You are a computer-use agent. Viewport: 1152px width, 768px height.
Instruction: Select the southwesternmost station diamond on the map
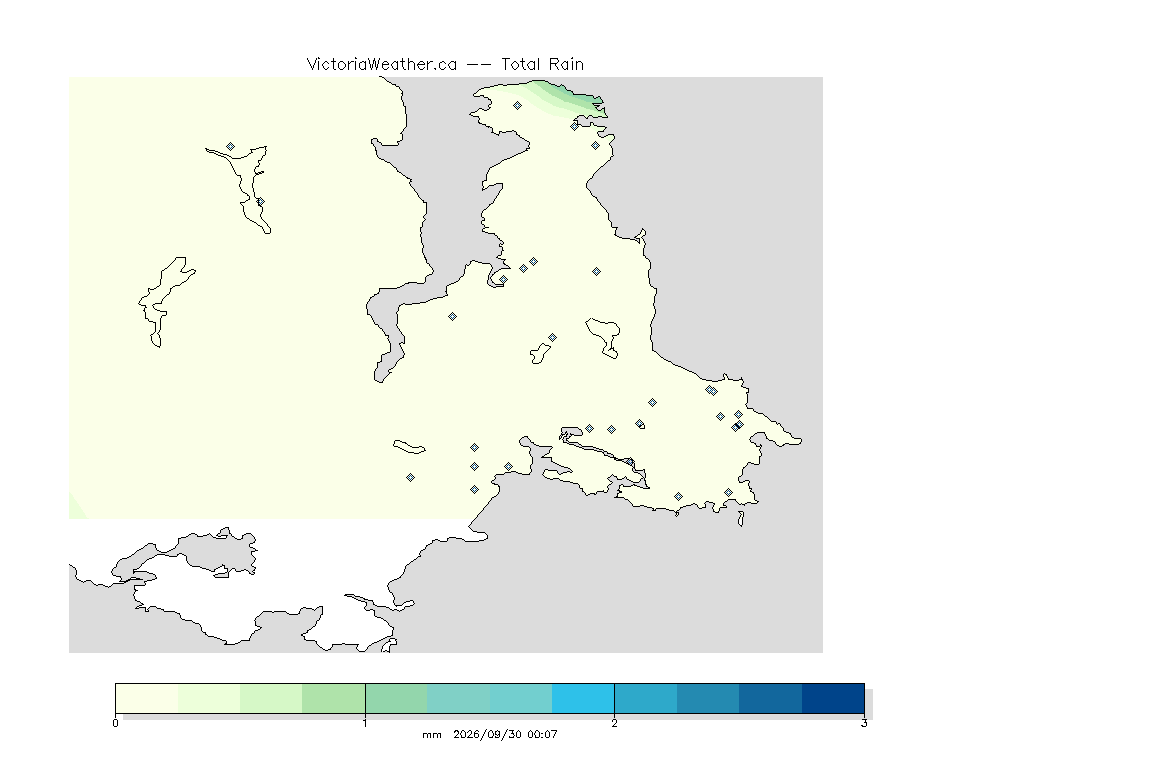coord(411,478)
